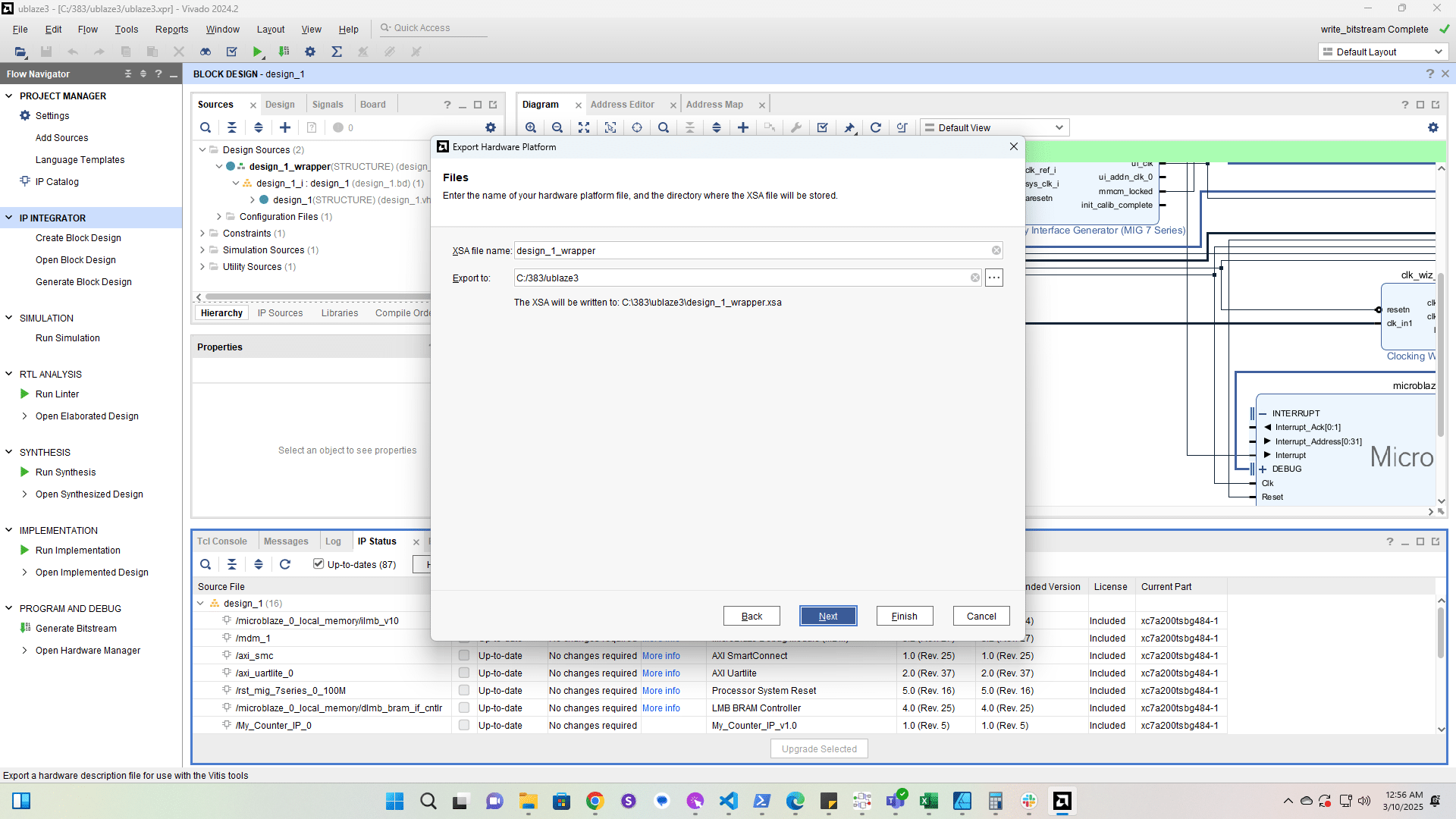This screenshot has height=819, width=1456.
Task: Click the Run Synthesis green play icon
Action: [24, 472]
